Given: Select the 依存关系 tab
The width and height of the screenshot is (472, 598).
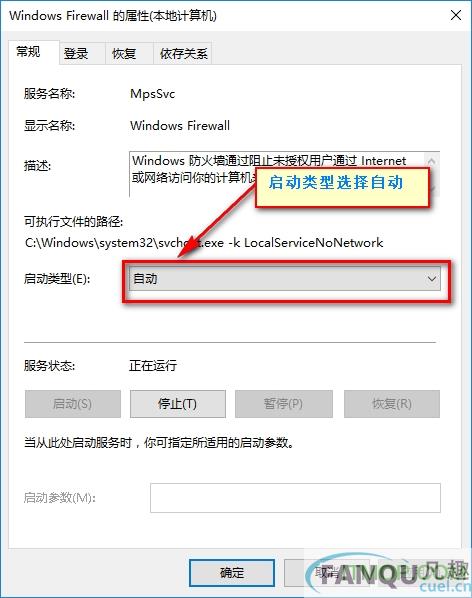Looking at the screenshot, I should pos(183,54).
